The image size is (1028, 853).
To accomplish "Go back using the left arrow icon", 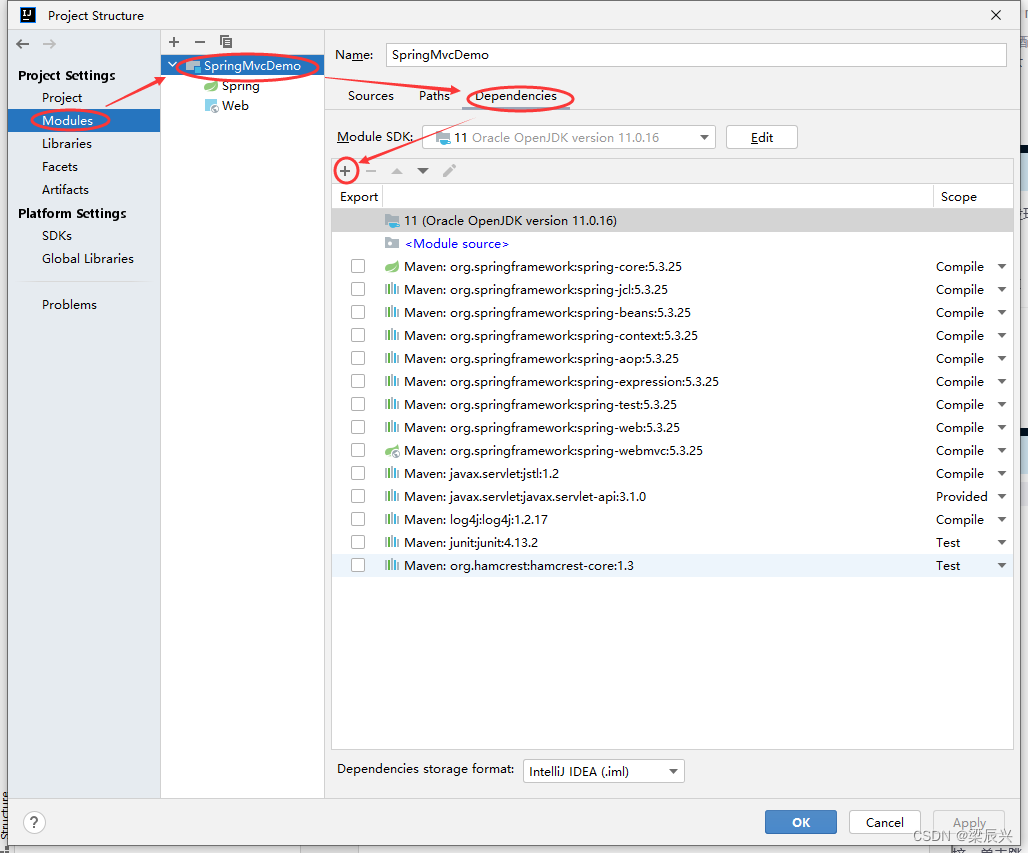I will pyautogui.click(x=23, y=44).
